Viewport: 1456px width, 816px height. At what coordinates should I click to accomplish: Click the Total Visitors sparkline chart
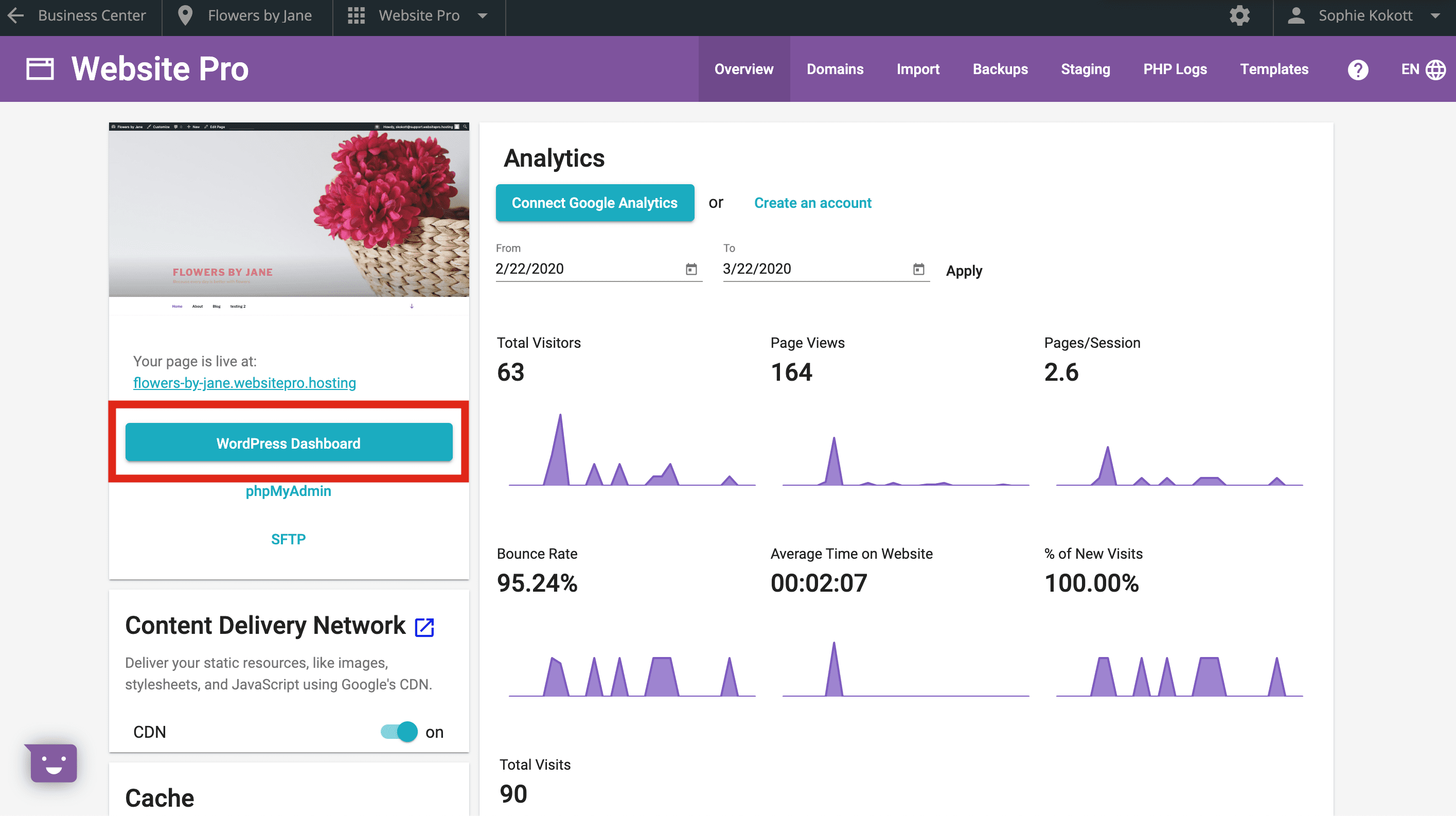pos(632,450)
